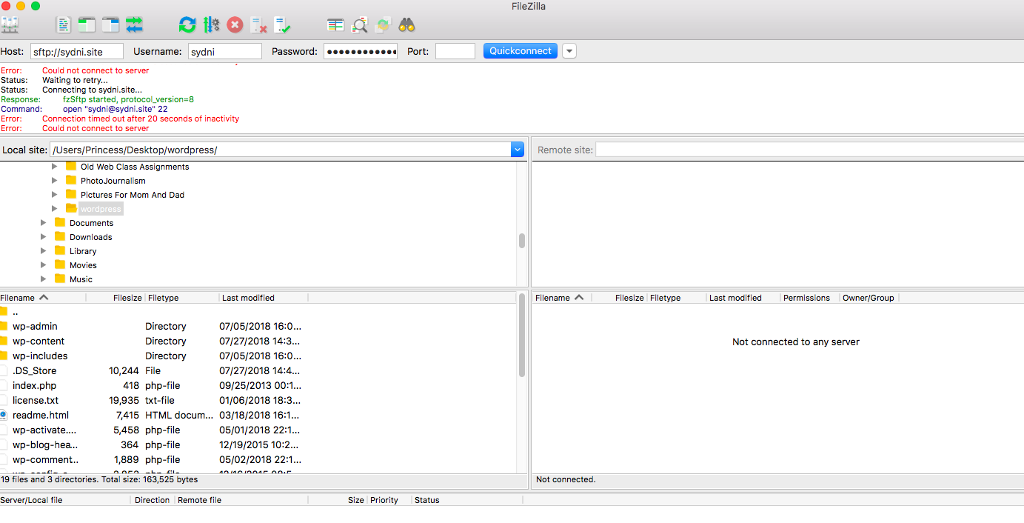
Task: Expand the Documents folder in tree
Action: point(44,223)
